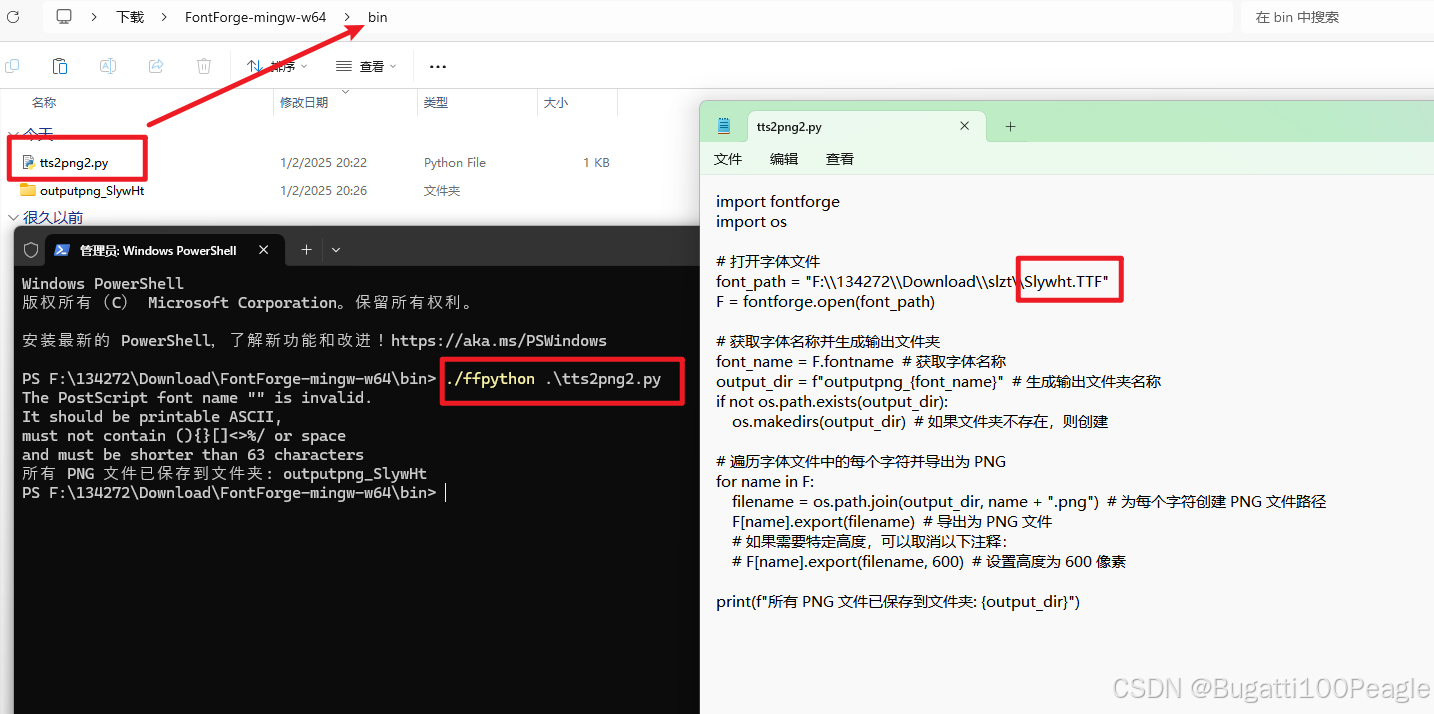Click the PowerShell administrator shield icon

tap(31, 250)
